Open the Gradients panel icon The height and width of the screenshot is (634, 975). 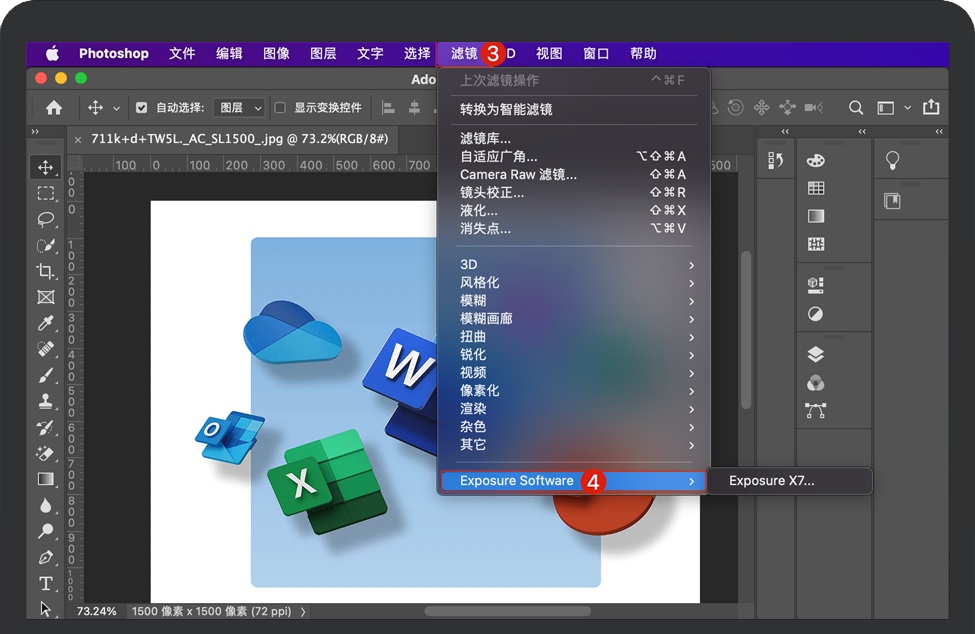coord(816,216)
